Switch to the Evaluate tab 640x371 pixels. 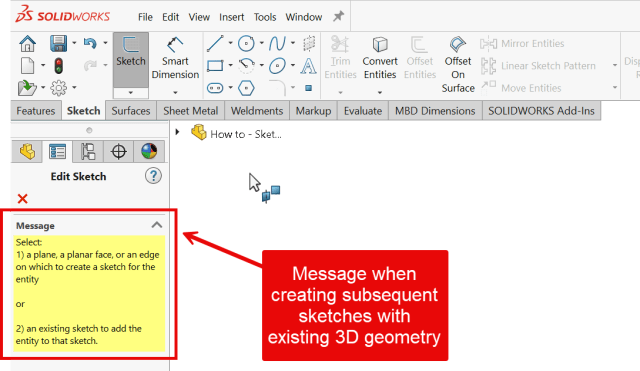(x=363, y=111)
